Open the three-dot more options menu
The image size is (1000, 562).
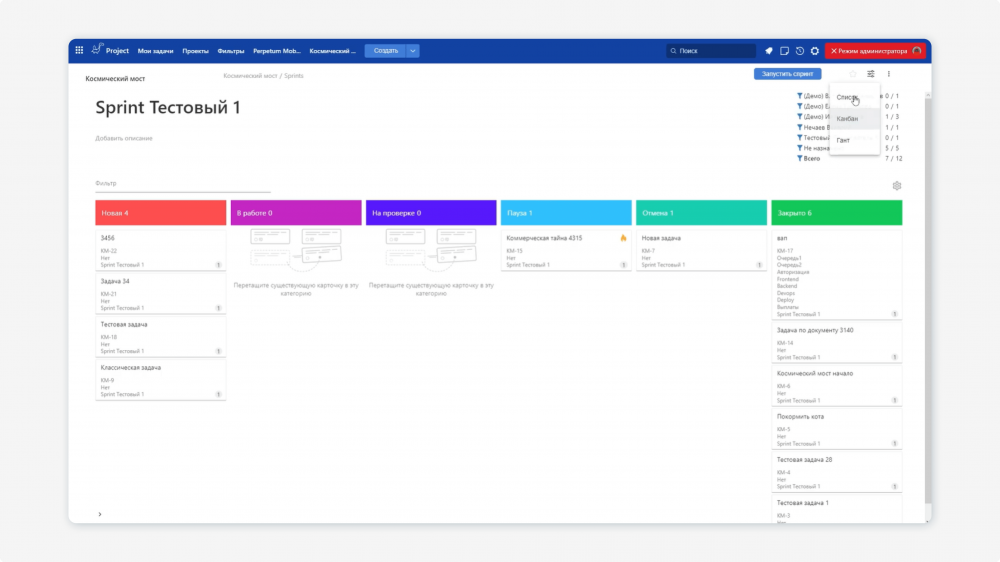[x=888, y=74]
